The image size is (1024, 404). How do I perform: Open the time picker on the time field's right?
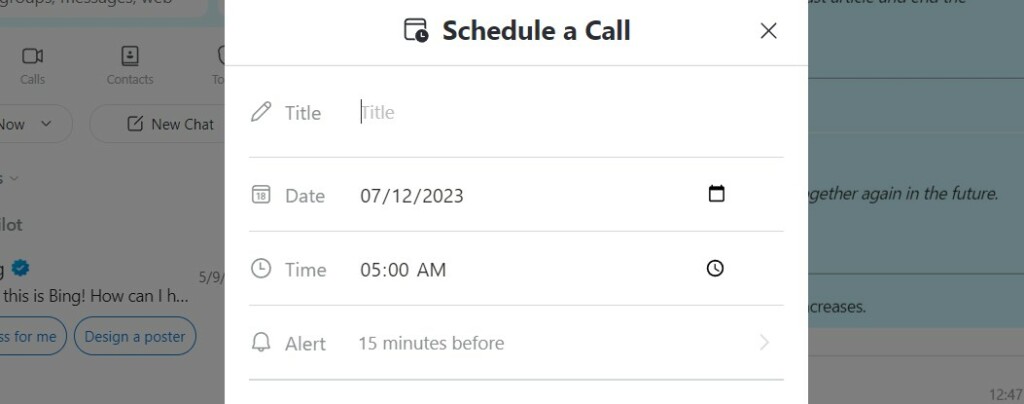click(x=715, y=268)
